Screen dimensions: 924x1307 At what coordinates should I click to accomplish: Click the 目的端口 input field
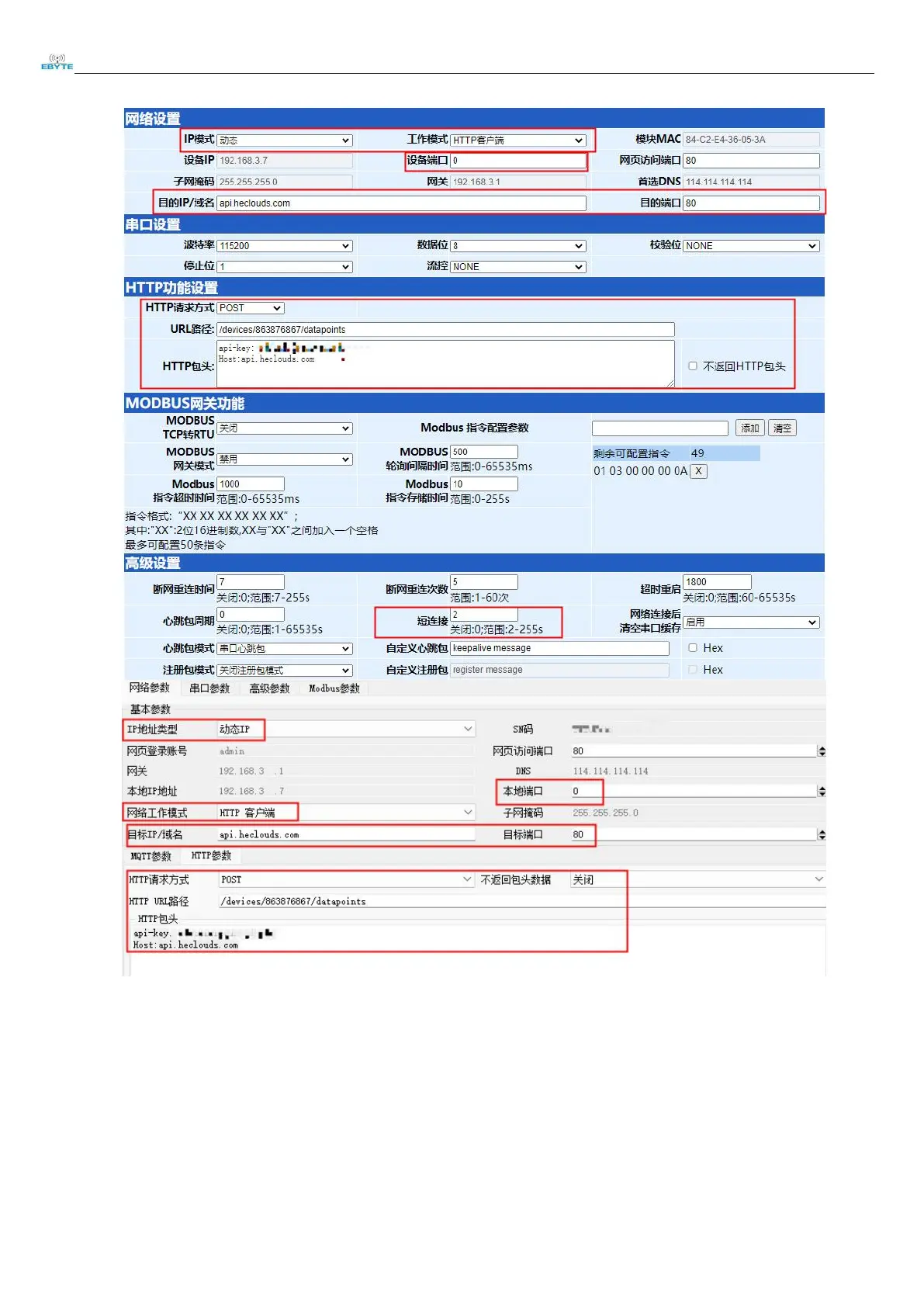click(751, 203)
